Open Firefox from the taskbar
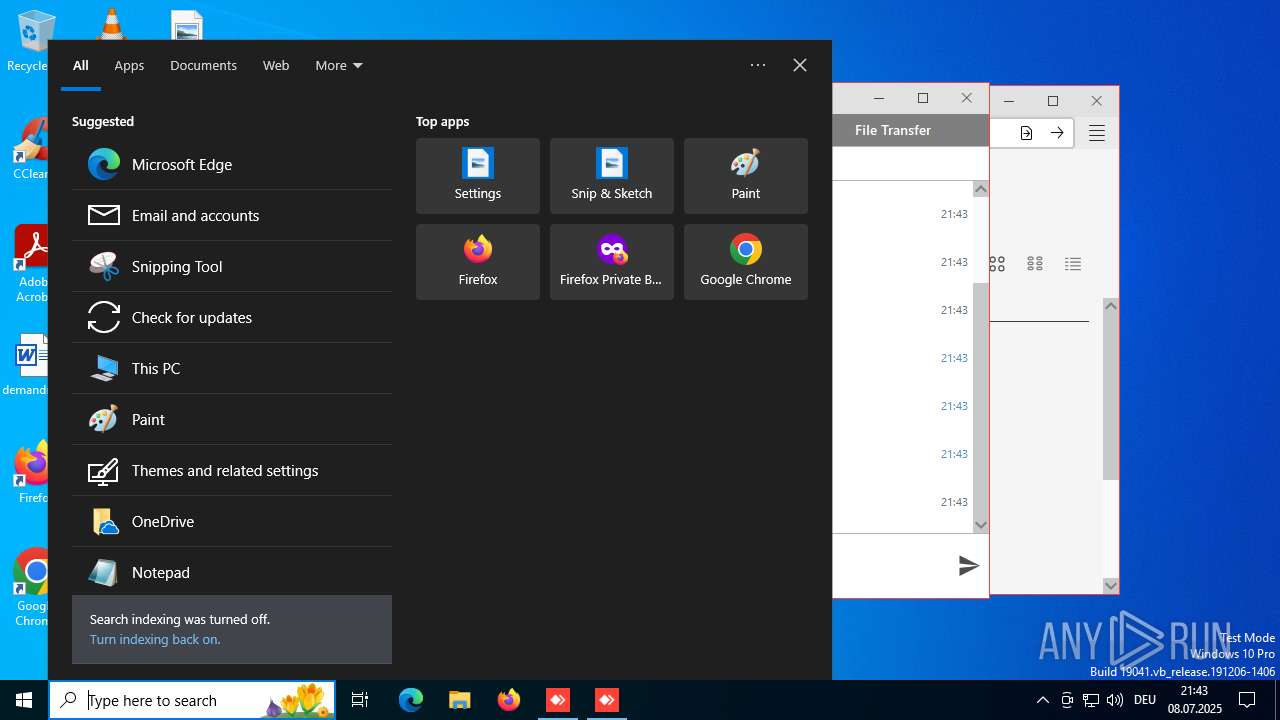The image size is (1280, 720). 509,700
